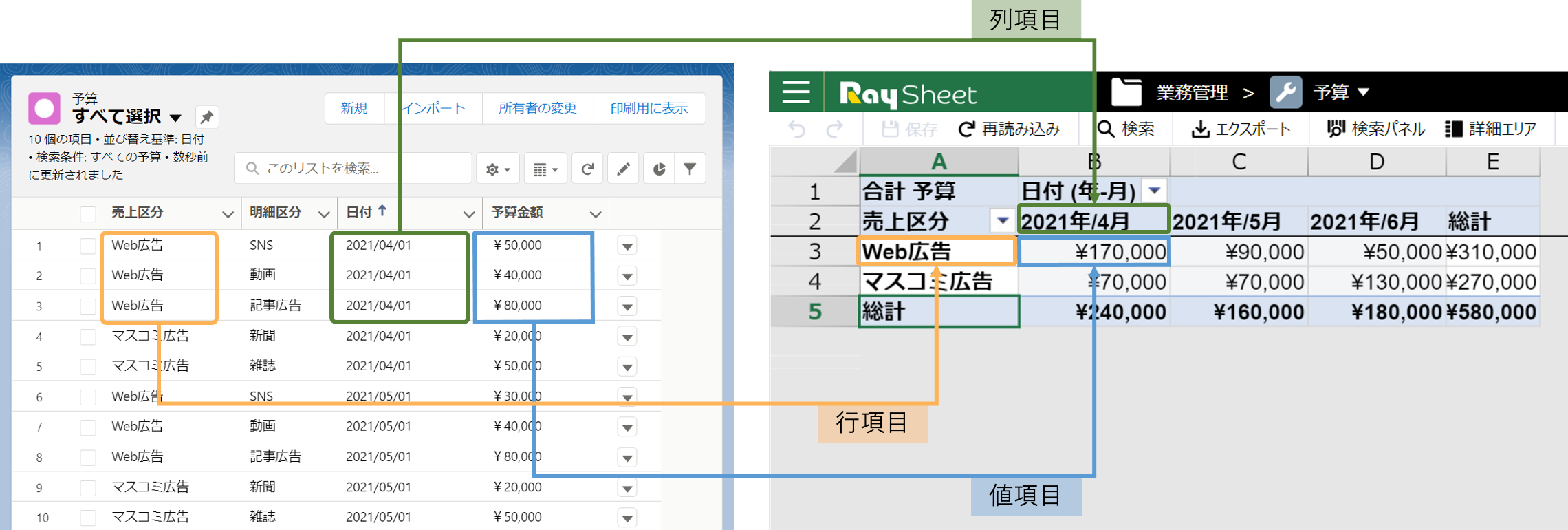Click the select-all corner of RaySheet grid
Image resolution: width=1568 pixels, height=530 pixels.
pyautogui.click(x=815, y=162)
